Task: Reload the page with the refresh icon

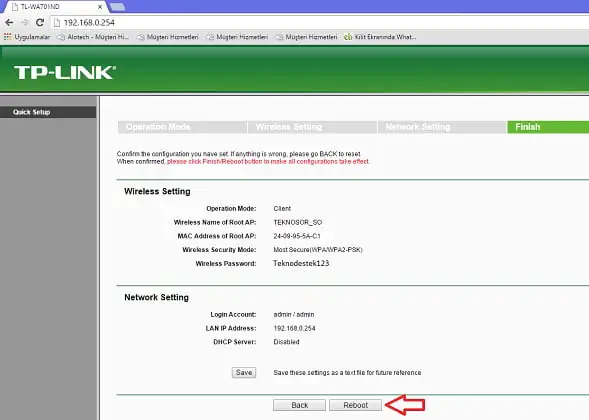Action: (x=40, y=23)
